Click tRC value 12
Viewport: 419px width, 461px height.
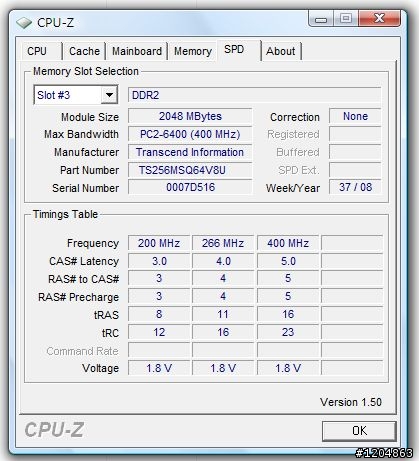159,332
